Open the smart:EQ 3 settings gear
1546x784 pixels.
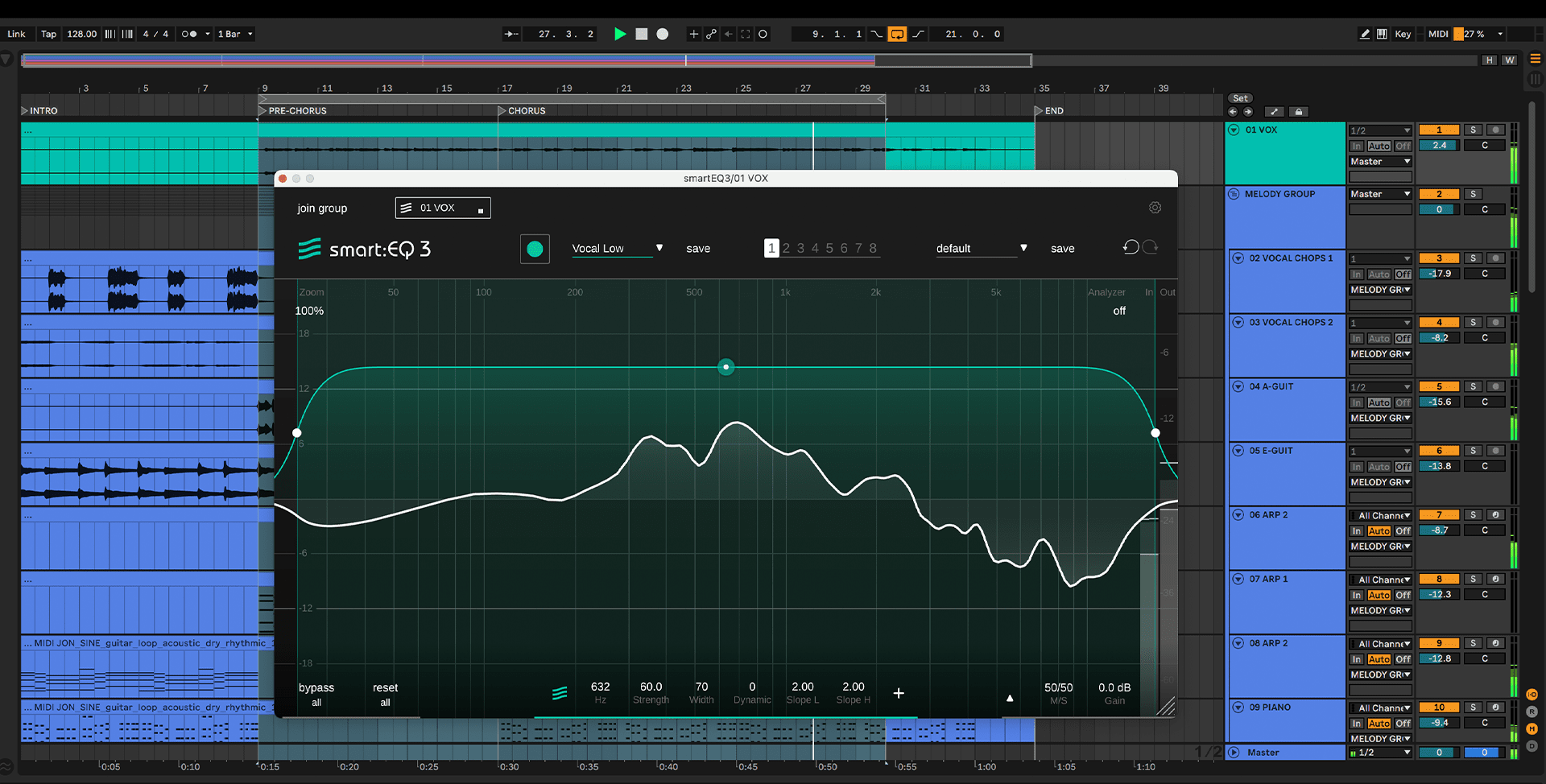1155,208
